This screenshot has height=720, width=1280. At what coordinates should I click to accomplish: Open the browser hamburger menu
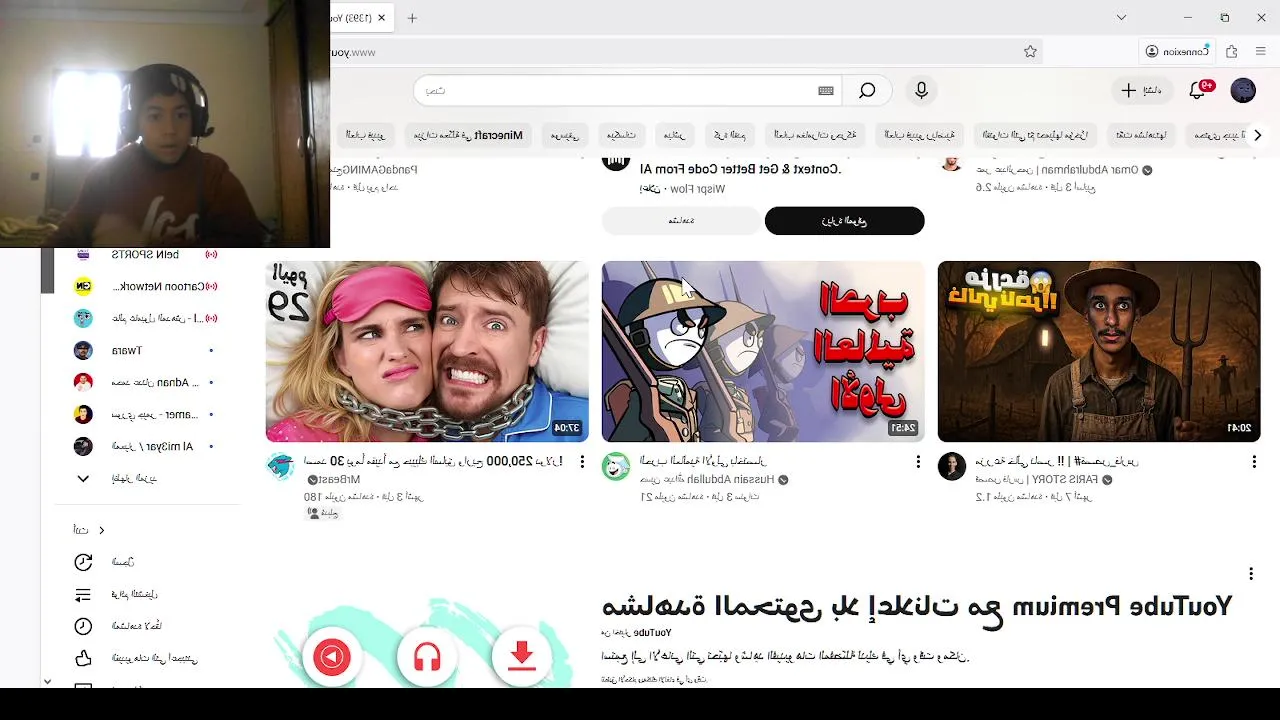click(1260, 52)
